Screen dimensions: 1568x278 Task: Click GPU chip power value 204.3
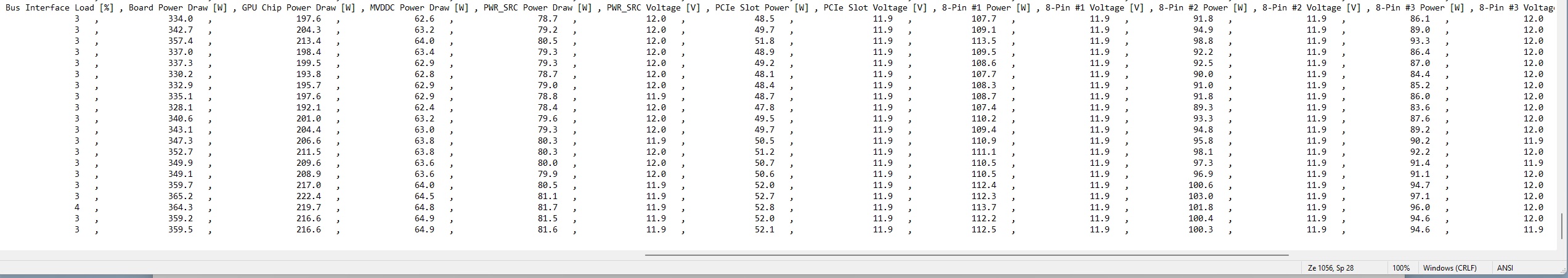coord(309,30)
